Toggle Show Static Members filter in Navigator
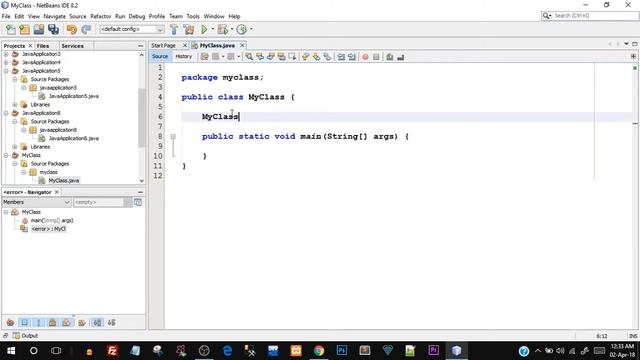The image size is (640, 360). click(x=39, y=322)
